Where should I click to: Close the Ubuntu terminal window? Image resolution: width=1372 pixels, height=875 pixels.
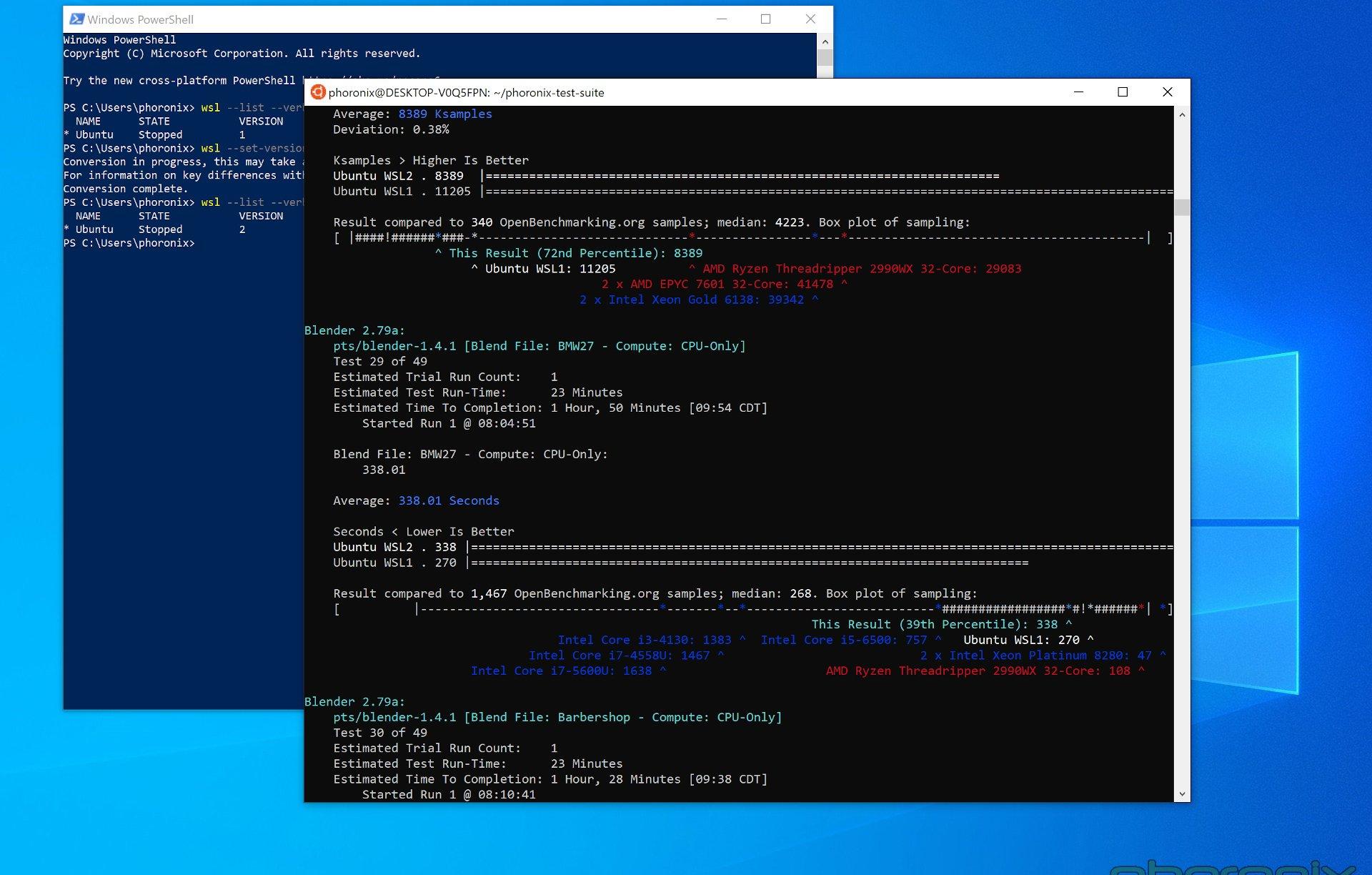(x=1168, y=92)
